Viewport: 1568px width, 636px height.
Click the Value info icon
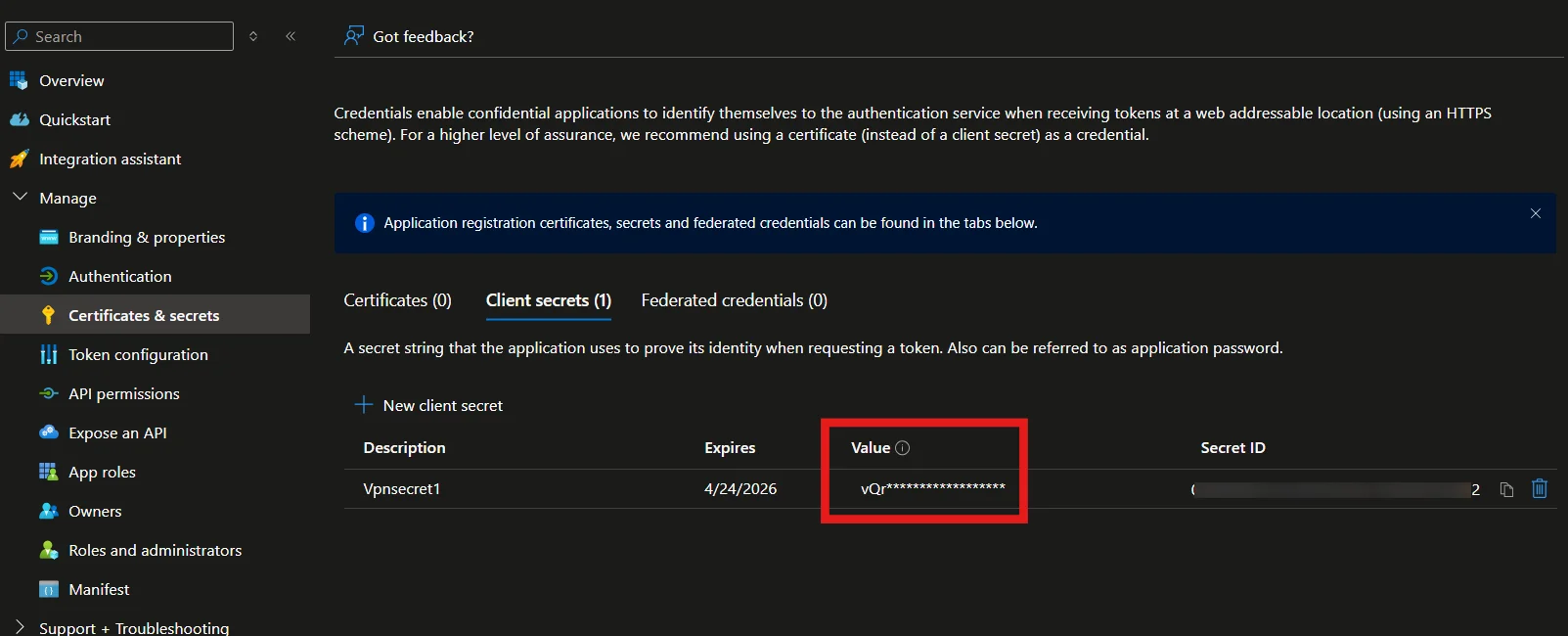tap(903, 447)
